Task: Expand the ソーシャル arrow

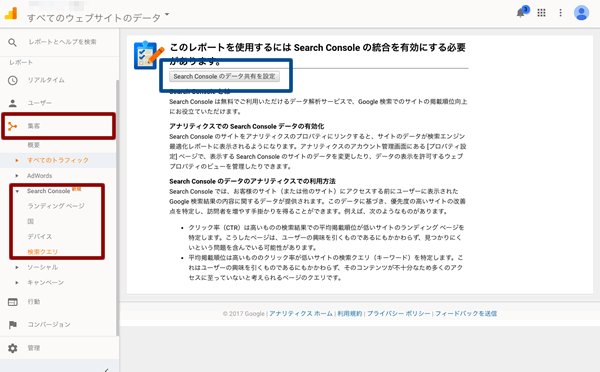Action: [17, 267]
